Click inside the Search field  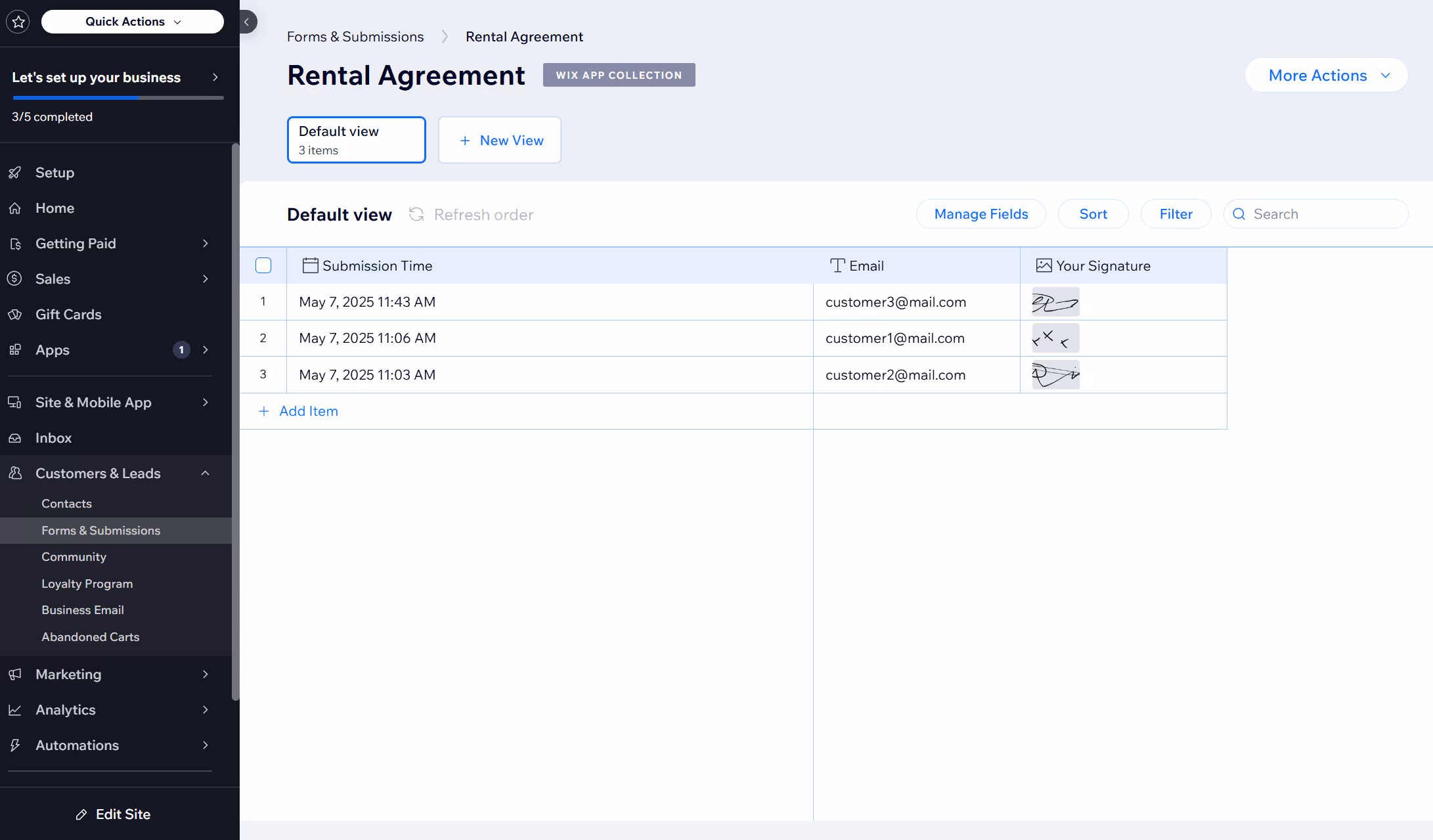click(1313, 213)
